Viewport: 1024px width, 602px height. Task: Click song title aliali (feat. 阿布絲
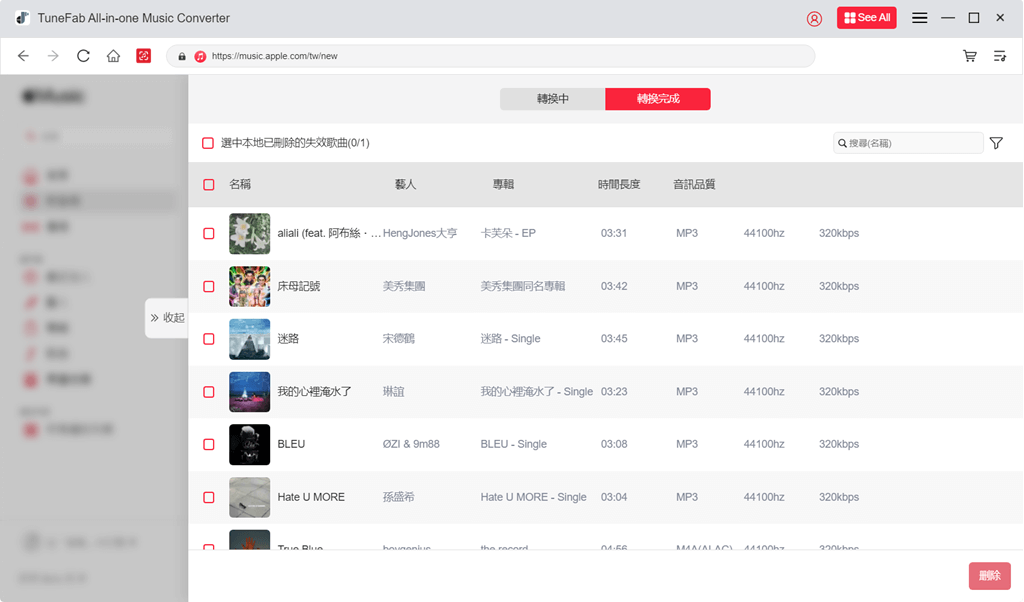coord(329,233)
